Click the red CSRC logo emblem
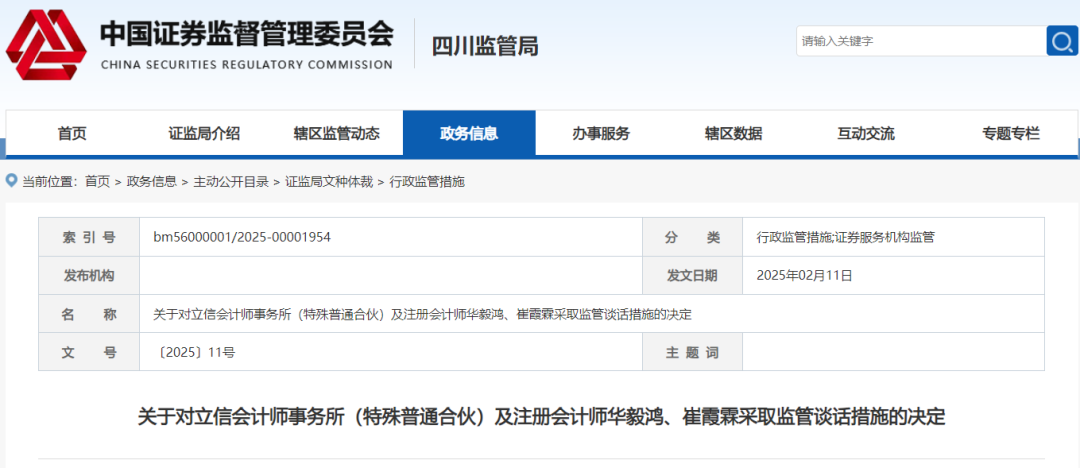This screenshot has height=468, width=1080. tap(46, 45)
